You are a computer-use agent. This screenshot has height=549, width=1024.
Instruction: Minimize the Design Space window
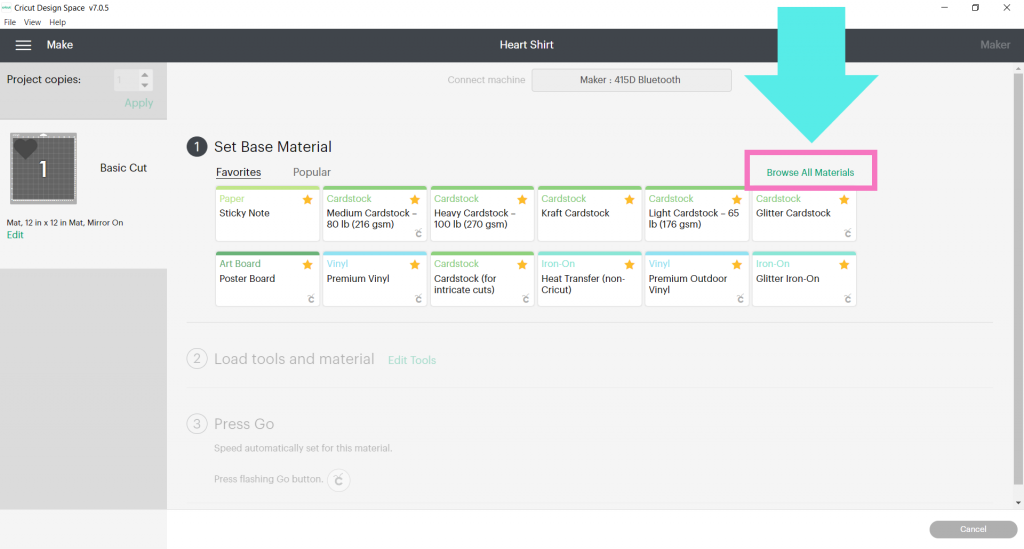click(944, 8)
